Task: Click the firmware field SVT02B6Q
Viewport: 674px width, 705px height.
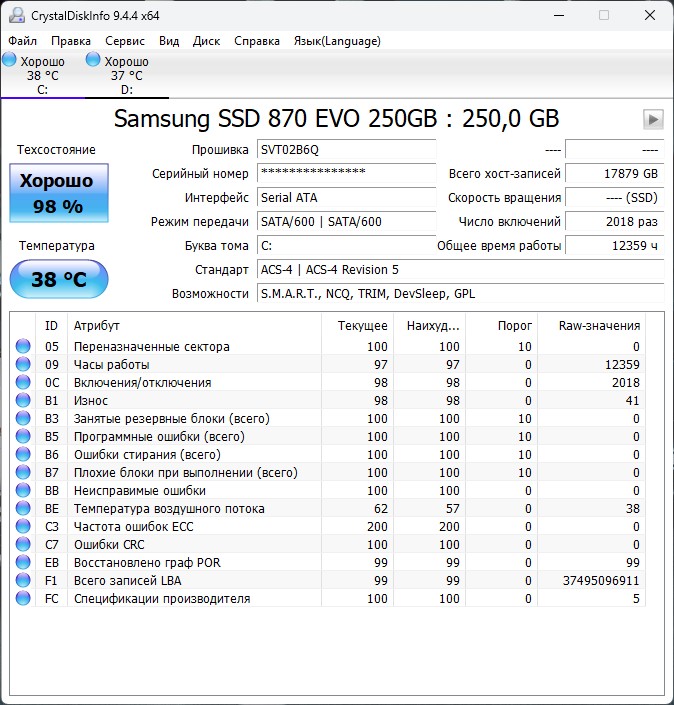Action: click(x=346, y=150)
